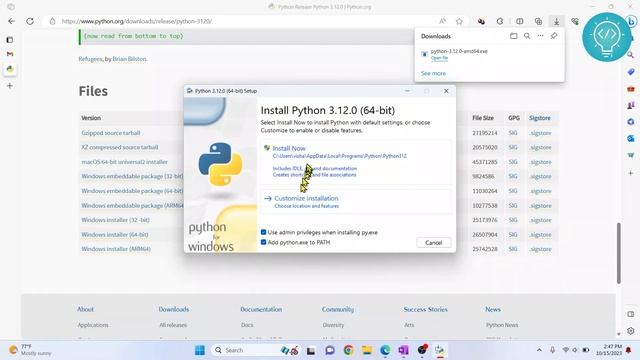Screen dimensions: 640x360
Task: Open Documentation footer heading
Action: pos(261,309)
